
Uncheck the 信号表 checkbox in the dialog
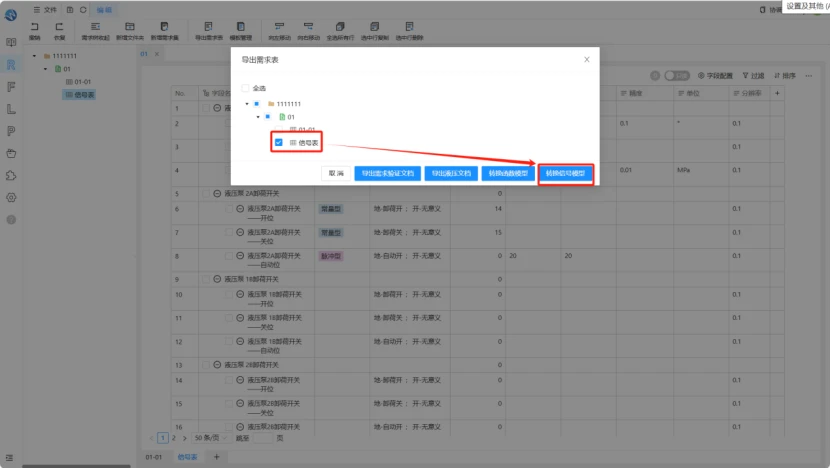click(279, 143)
